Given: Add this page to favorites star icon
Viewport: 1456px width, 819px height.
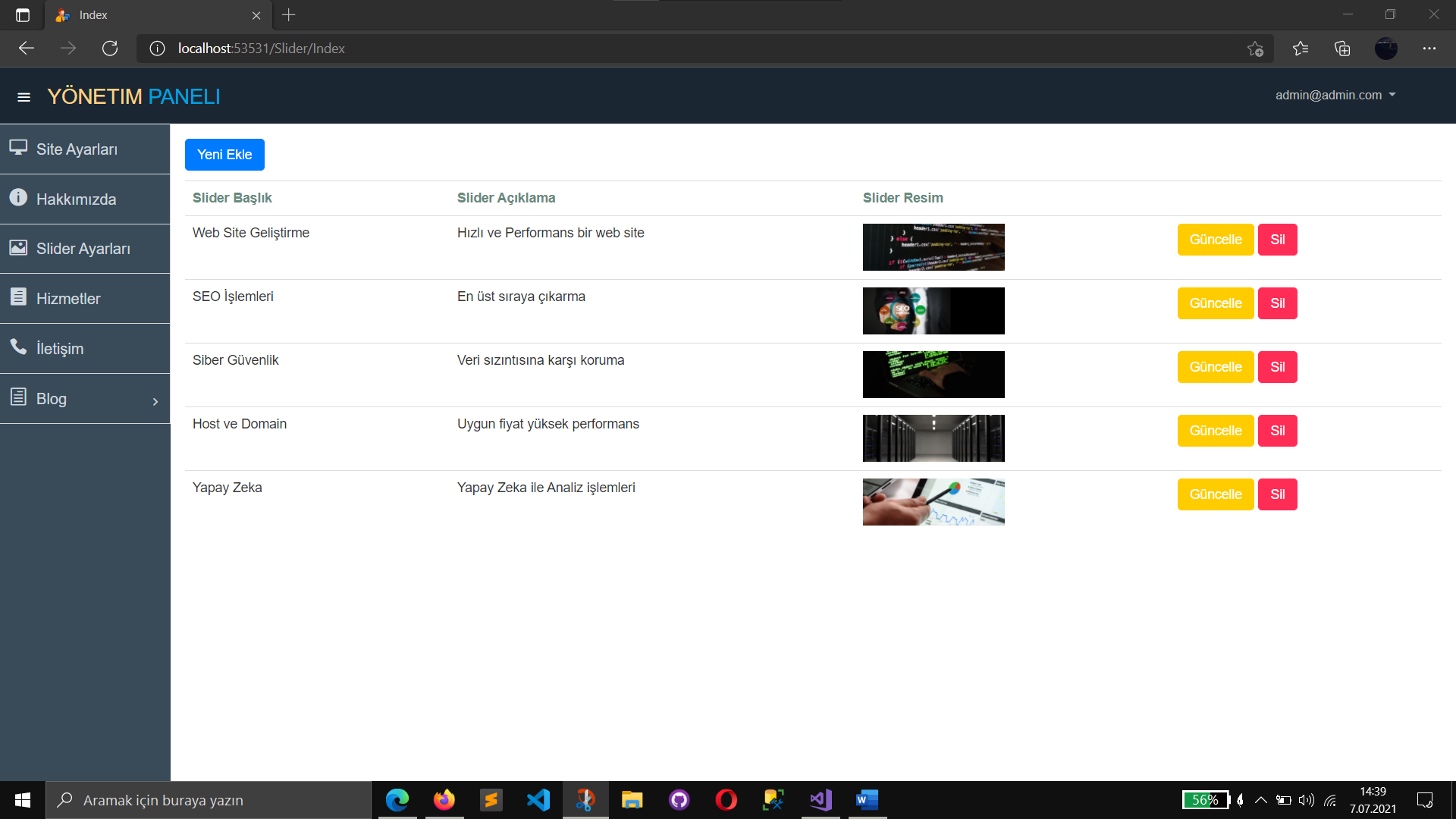Looking at the screenshot, I should 1255,49.
